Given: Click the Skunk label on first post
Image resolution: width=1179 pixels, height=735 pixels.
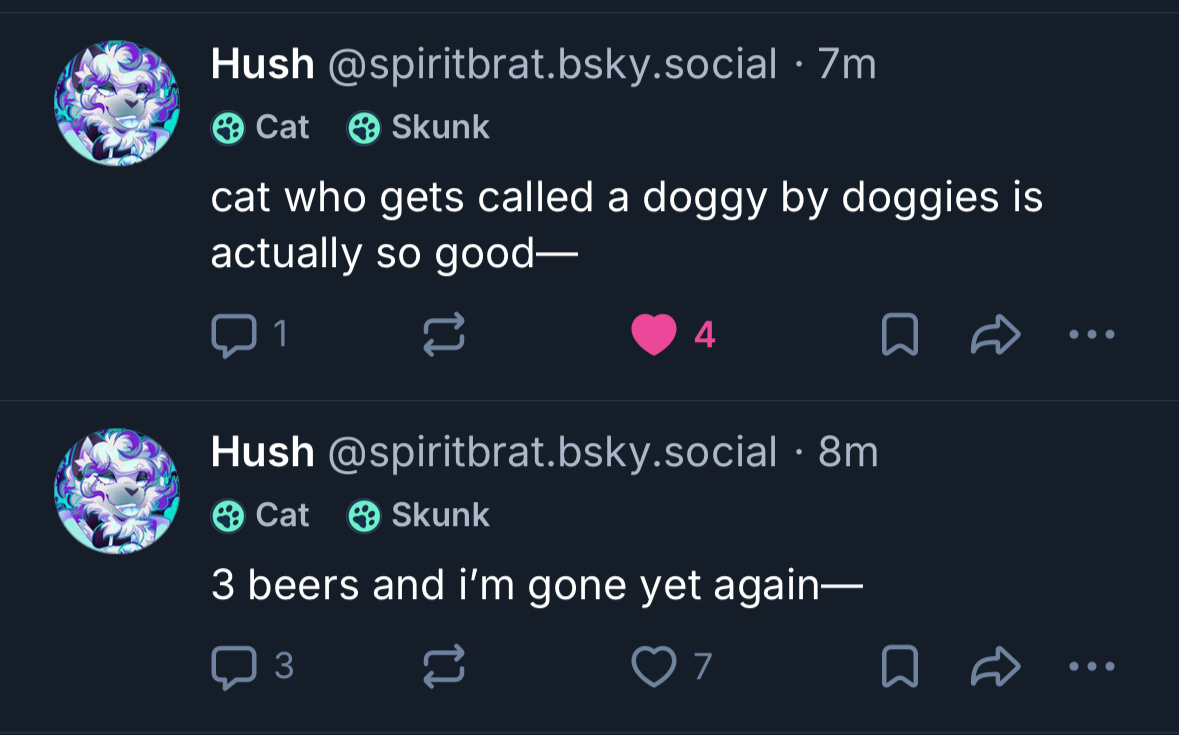Looking at the screenshot, I should coord(419,127).
